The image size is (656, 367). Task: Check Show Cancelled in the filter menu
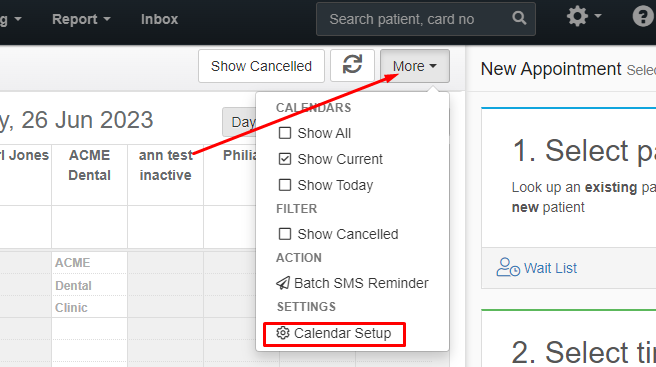click(285, 234)
